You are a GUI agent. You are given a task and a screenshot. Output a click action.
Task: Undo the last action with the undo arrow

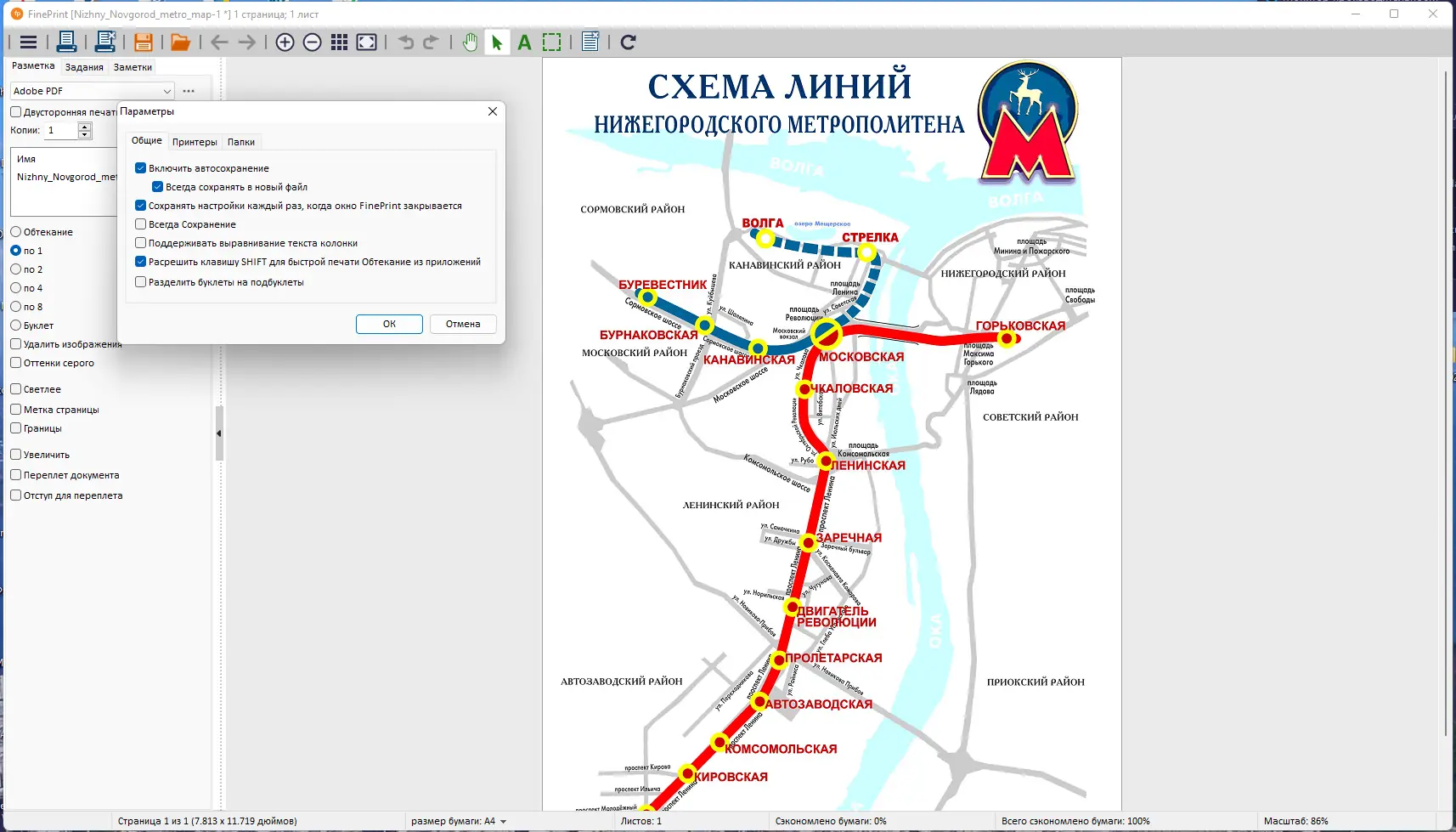click(x=406, y=42)
